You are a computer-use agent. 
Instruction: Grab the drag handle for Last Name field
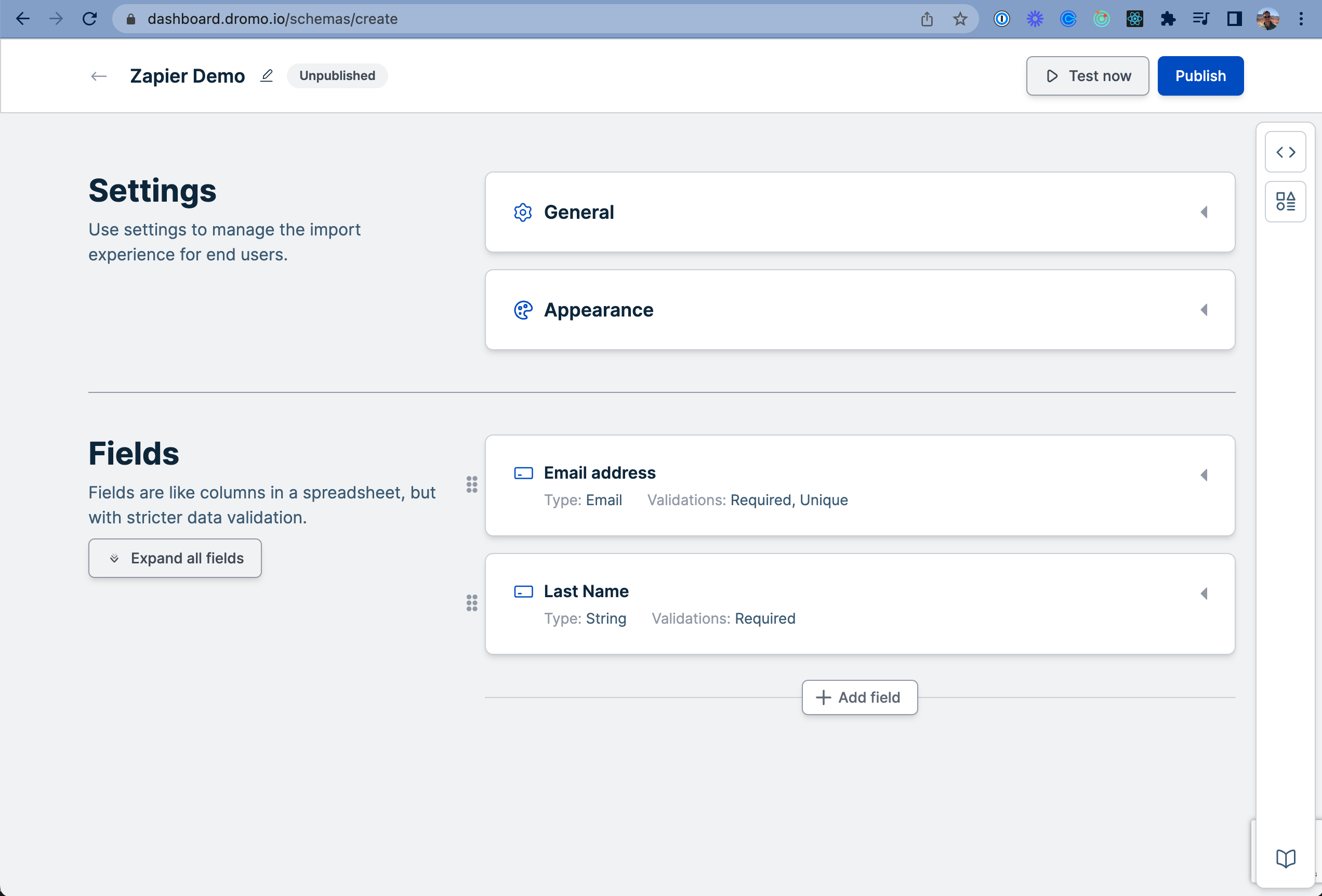tap(471, 602)
